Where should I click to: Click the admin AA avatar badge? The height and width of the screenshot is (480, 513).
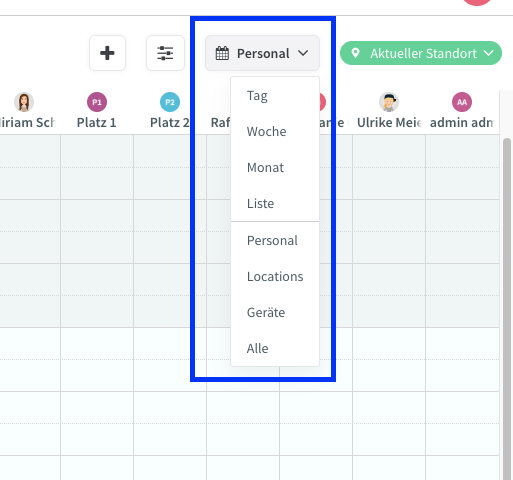click(x=462, y=102)
